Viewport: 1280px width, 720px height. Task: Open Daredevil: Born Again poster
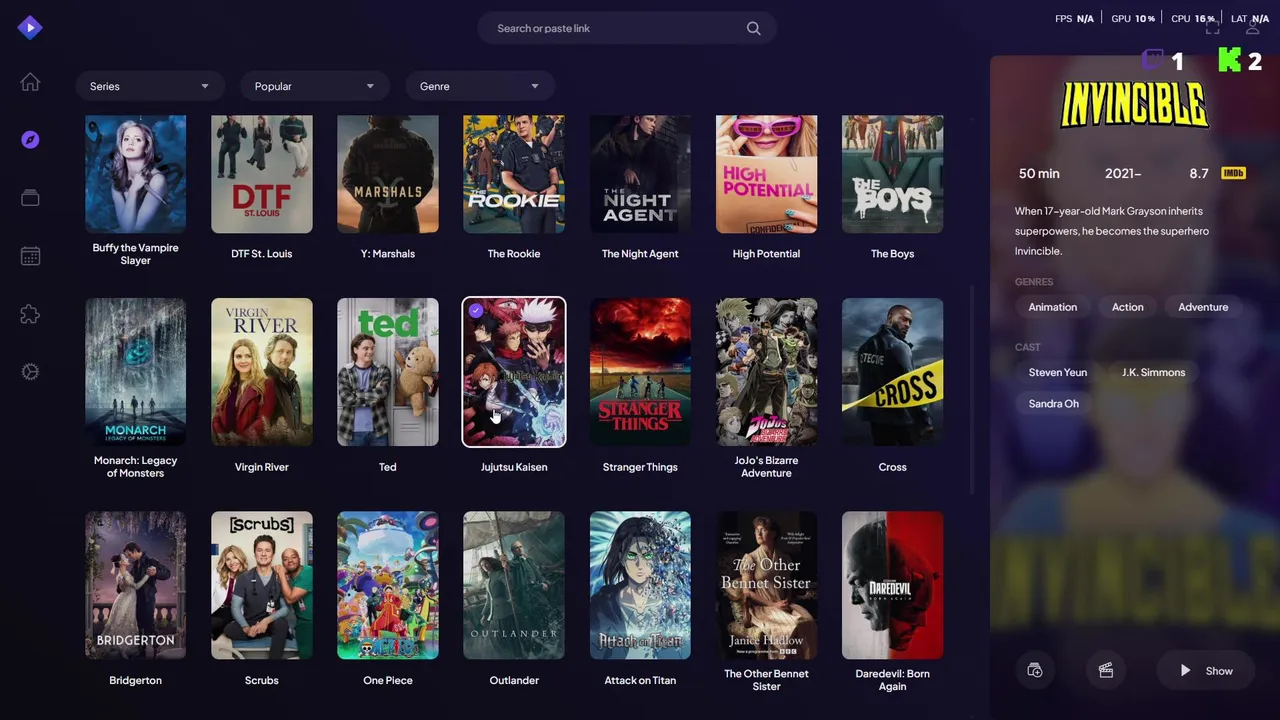892,585
